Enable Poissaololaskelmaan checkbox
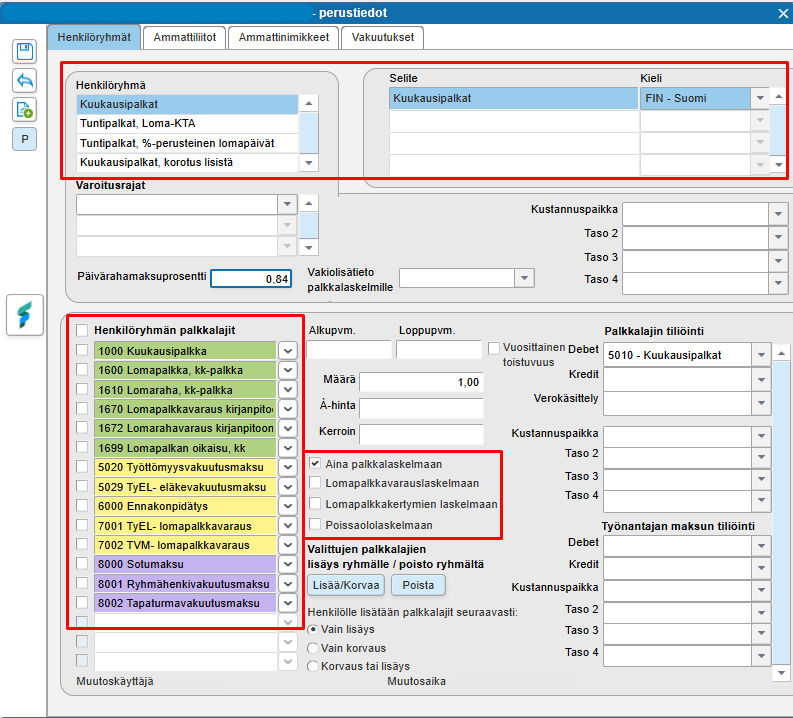 [315, 524]
